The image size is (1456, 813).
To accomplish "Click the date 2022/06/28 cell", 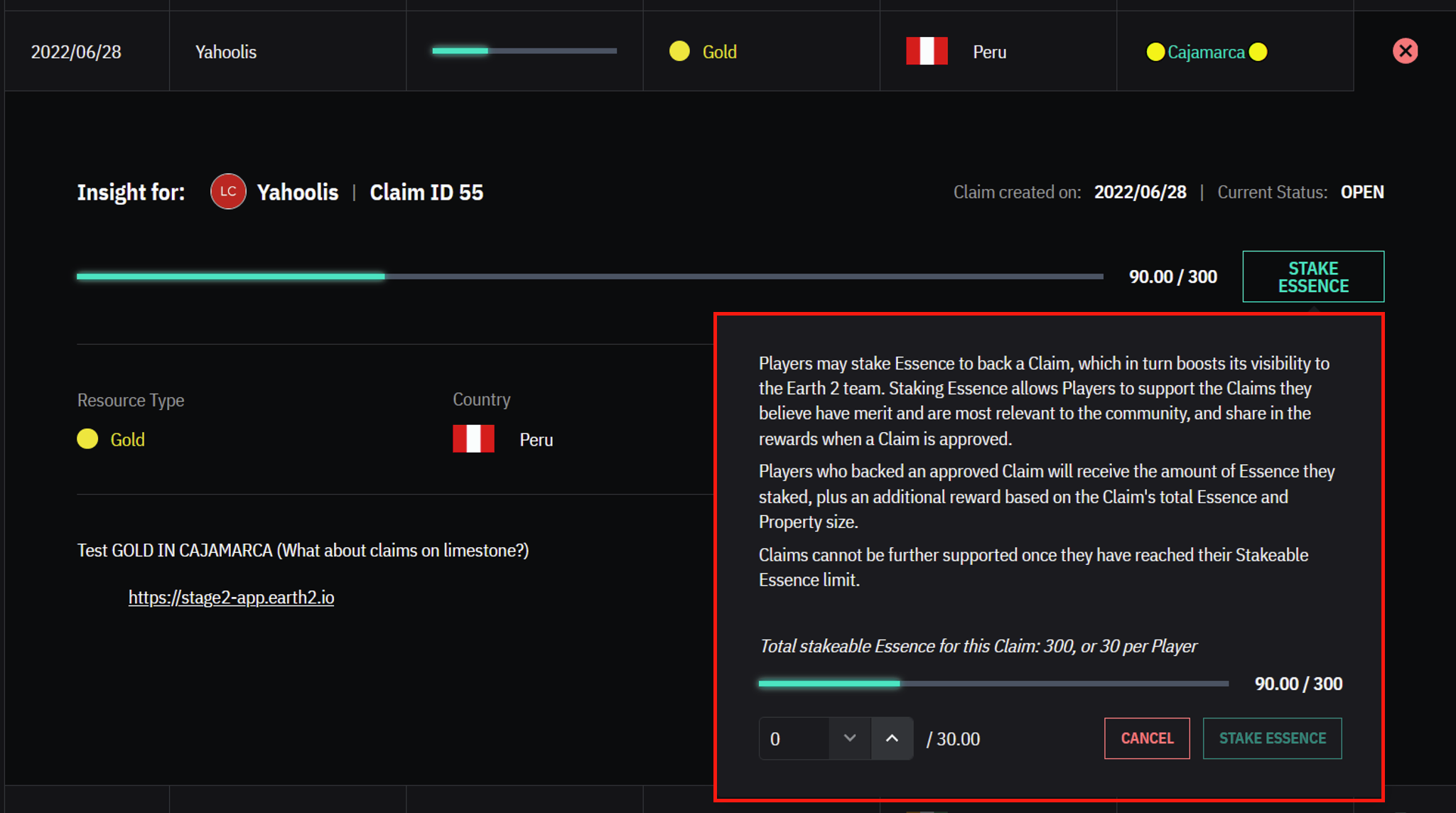I will (75, 50).
